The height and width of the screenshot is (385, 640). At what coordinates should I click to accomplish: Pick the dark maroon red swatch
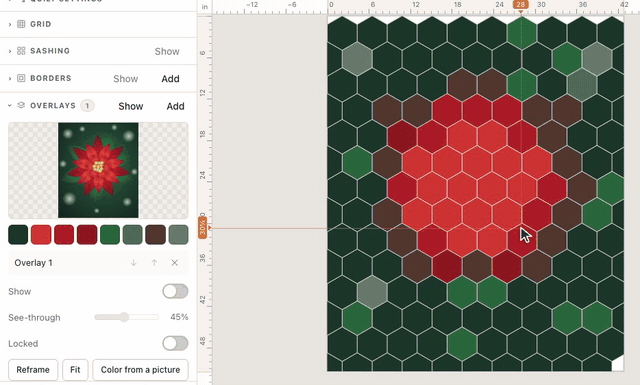point(87,235)
